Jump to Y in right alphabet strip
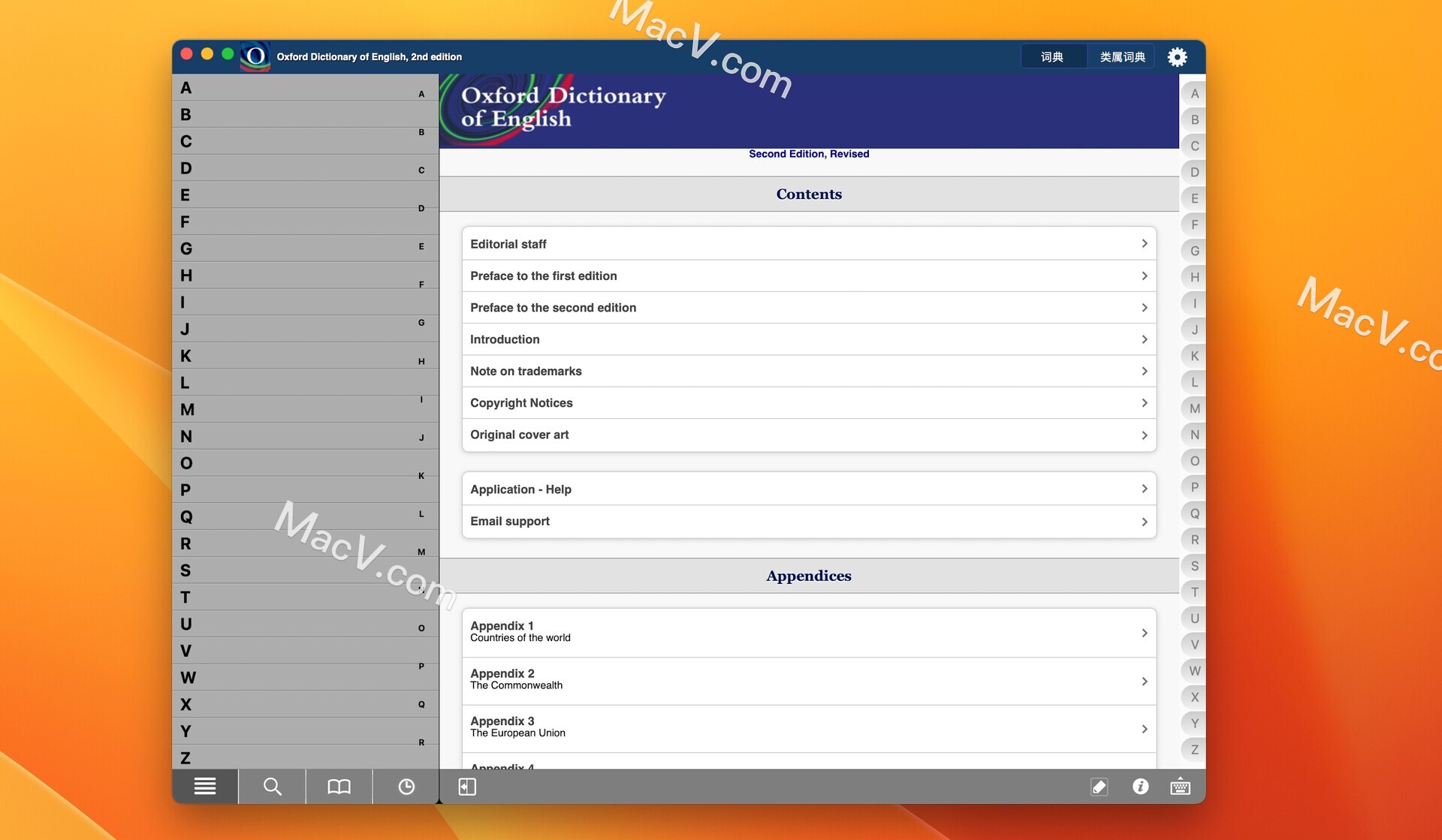The width and height of the screenshot is (1442, 840). [1194, 724]
